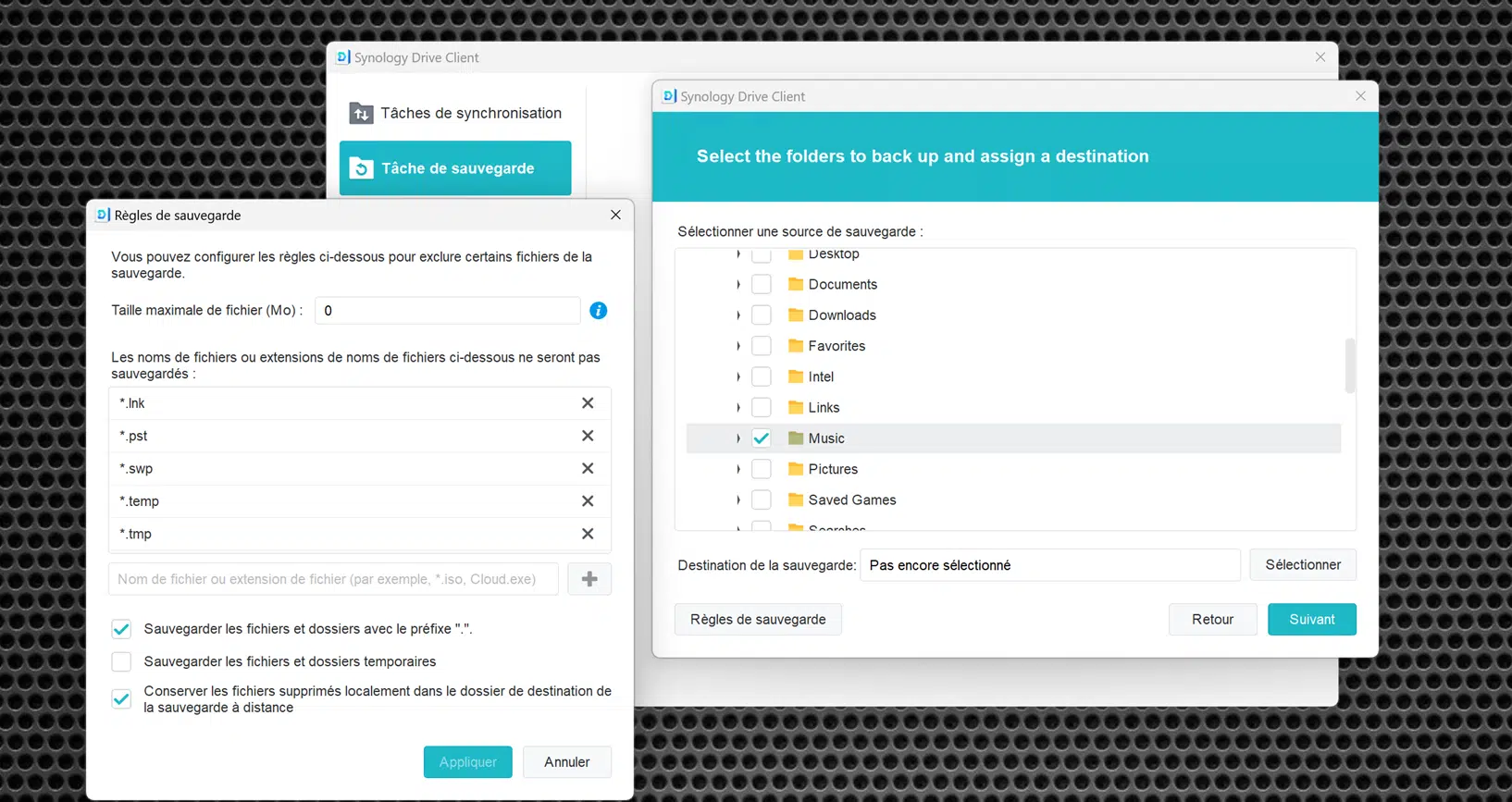This screenshot has width=1512, height=802.
Task: Open Règles de sauvegarde from the wizard
Action: point(758,620)
